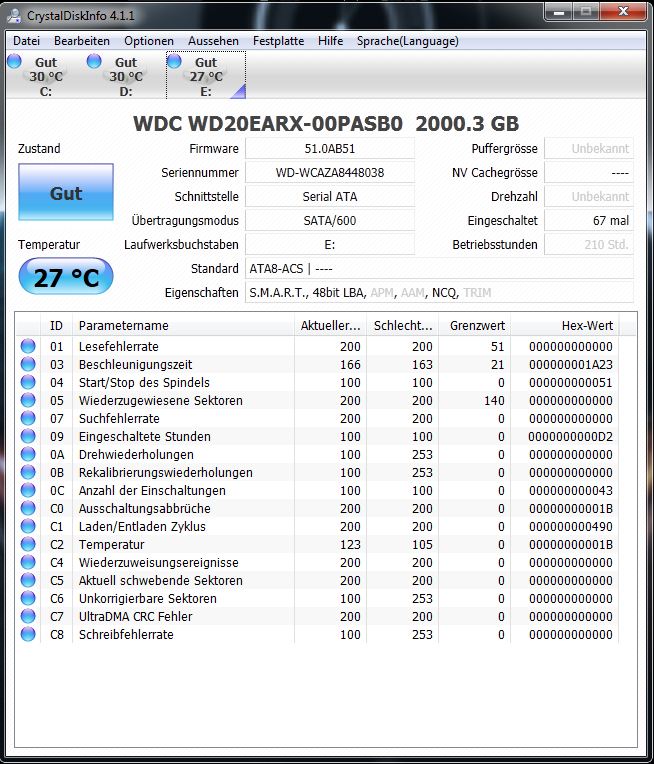The height and width of the screenshot is (764, 654).
Task: Click the Eingeschaltet field 67 mal
Action: [x=589, y=220]
